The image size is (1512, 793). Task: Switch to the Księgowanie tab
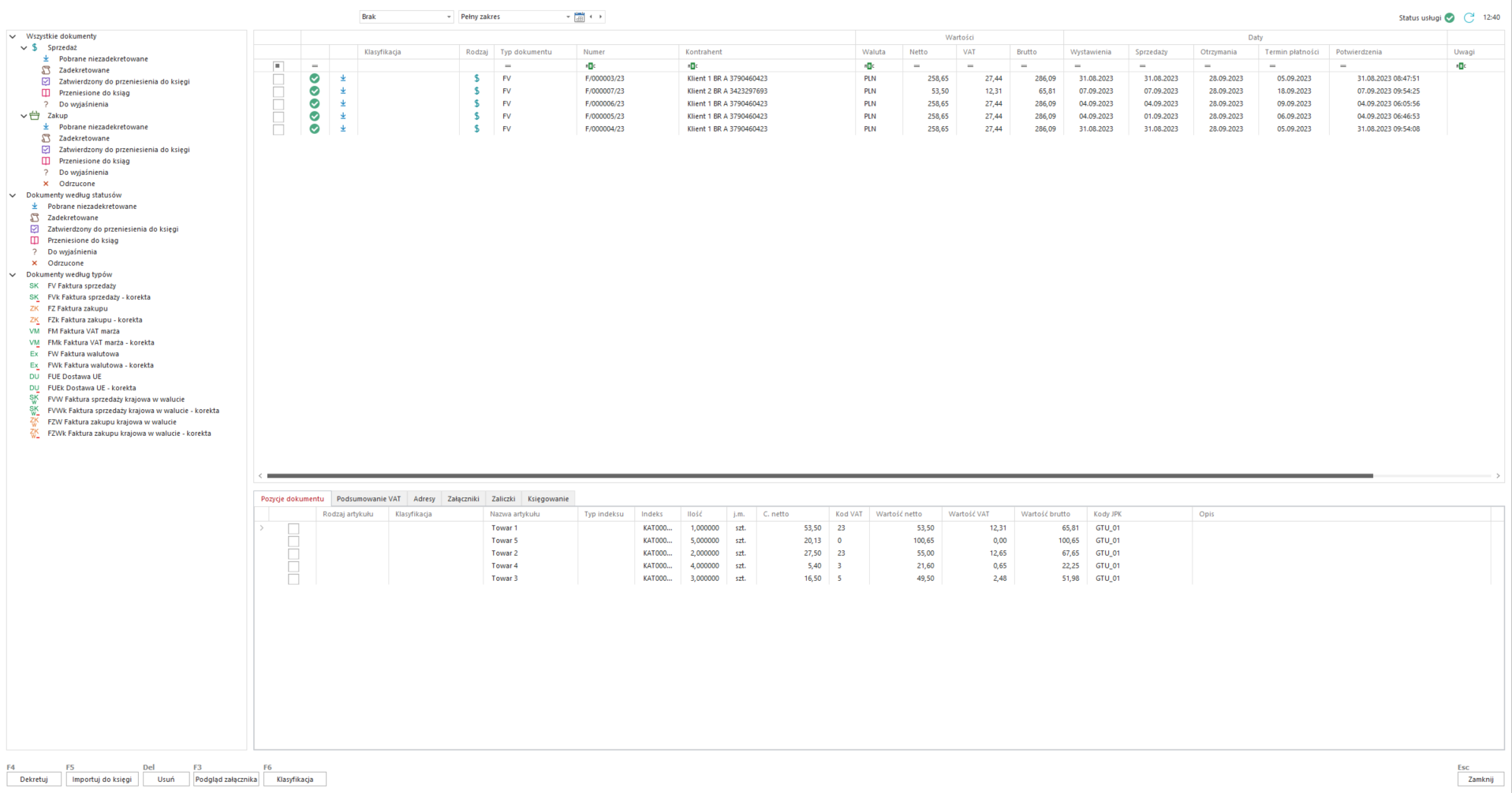548,499
